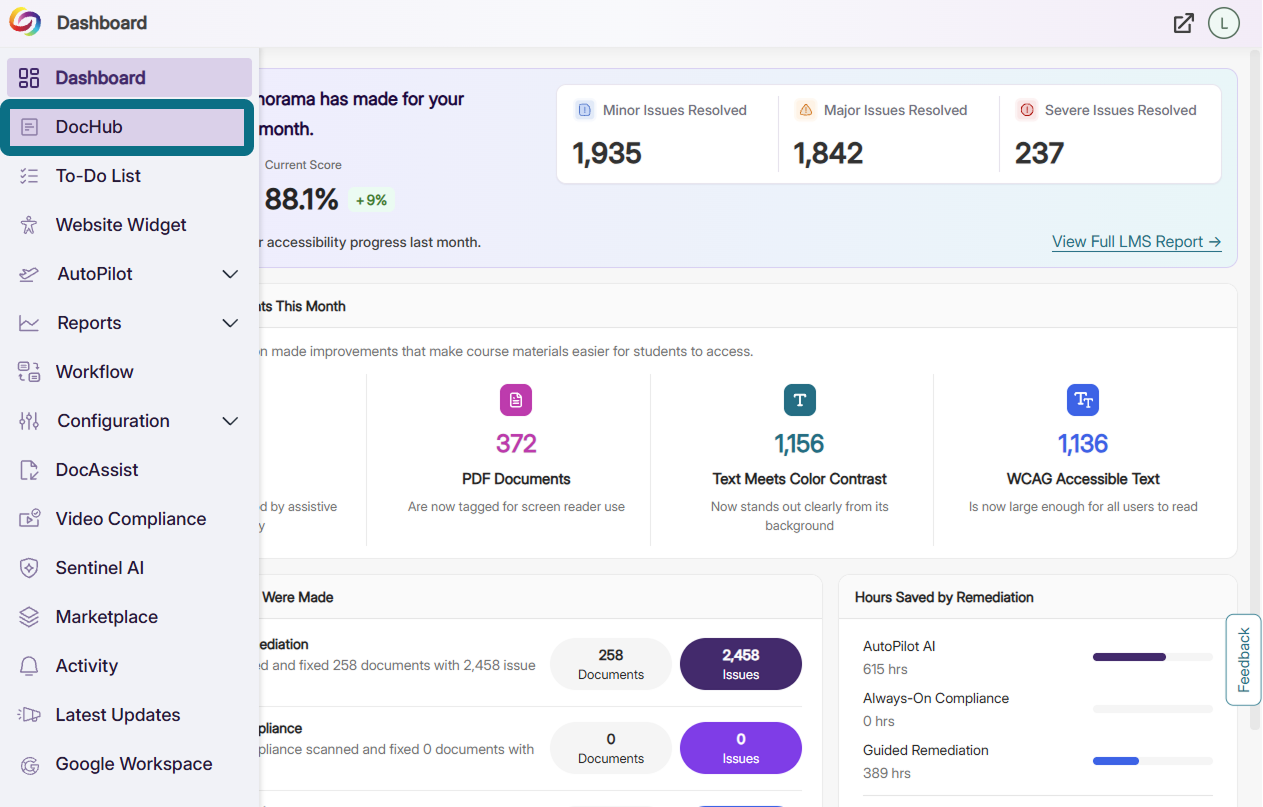The height and width of the screenshot is (807, 1263).
Task: Click the 1,842 Major Issues Resolved value
Action: (829, 154)
